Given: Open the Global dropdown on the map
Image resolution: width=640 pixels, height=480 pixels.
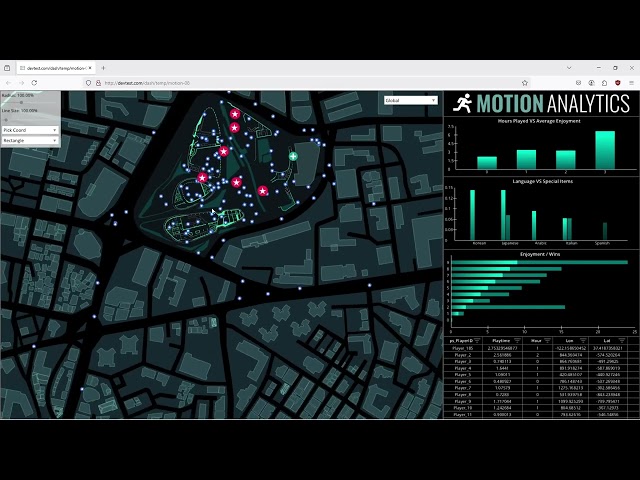Looking at the screenshot, I should tap(411, 100).
